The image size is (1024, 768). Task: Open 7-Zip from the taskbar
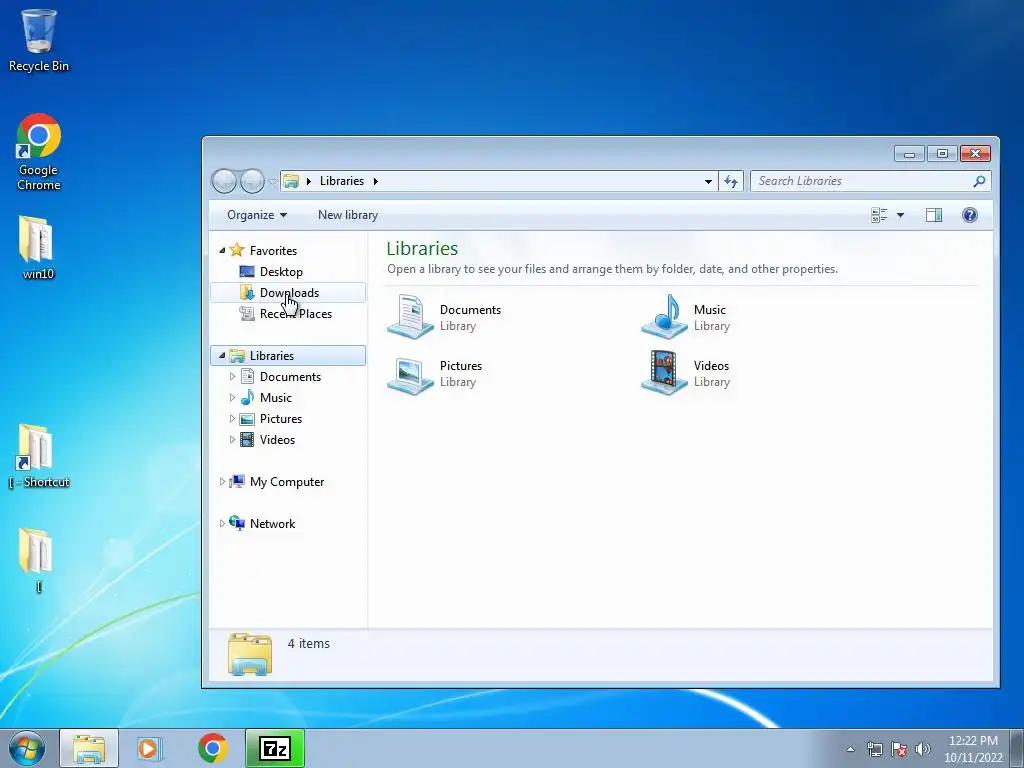pos(275,748)
